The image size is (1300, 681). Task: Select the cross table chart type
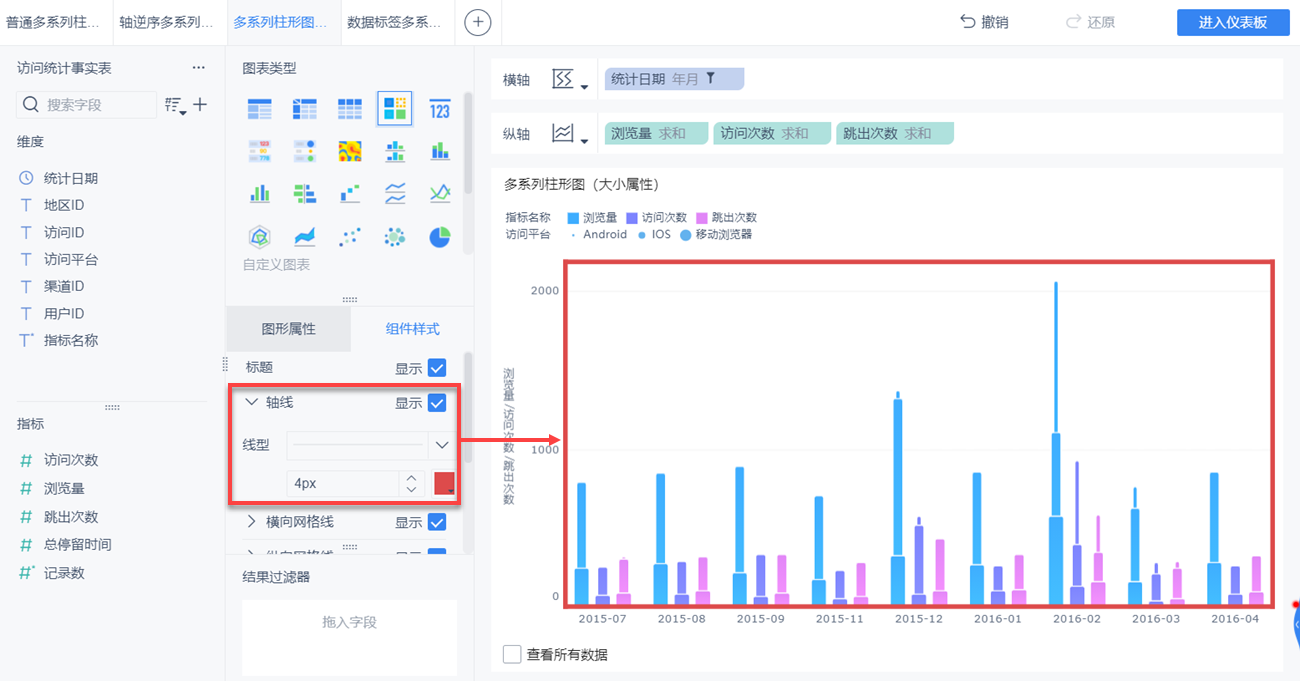pos(305,110)
